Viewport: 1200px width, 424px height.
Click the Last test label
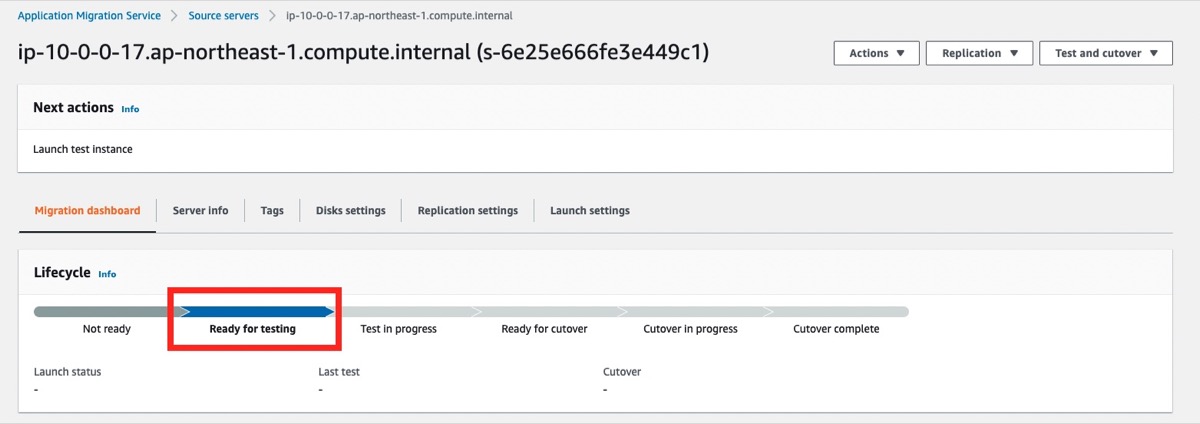[x=339, y=372]
